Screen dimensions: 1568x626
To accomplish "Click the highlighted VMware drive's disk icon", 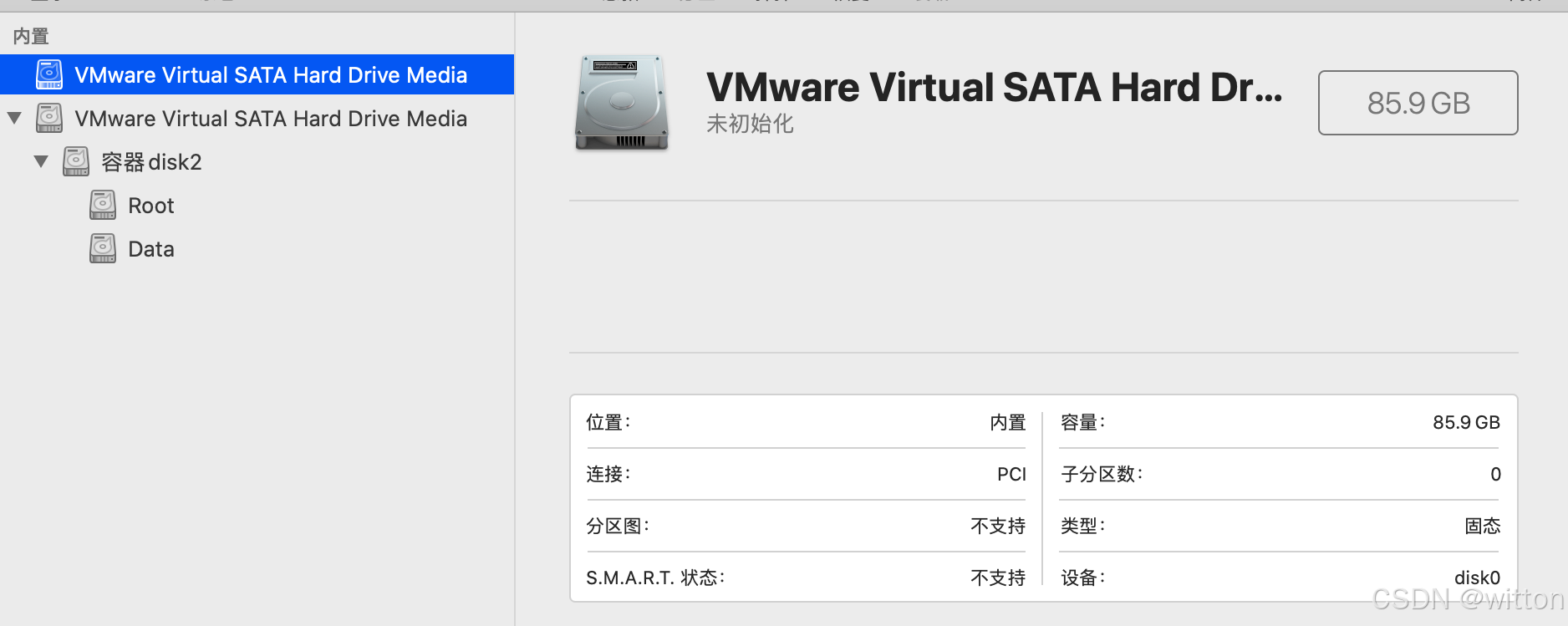I will pyautogui.click(x=49, y=74).
